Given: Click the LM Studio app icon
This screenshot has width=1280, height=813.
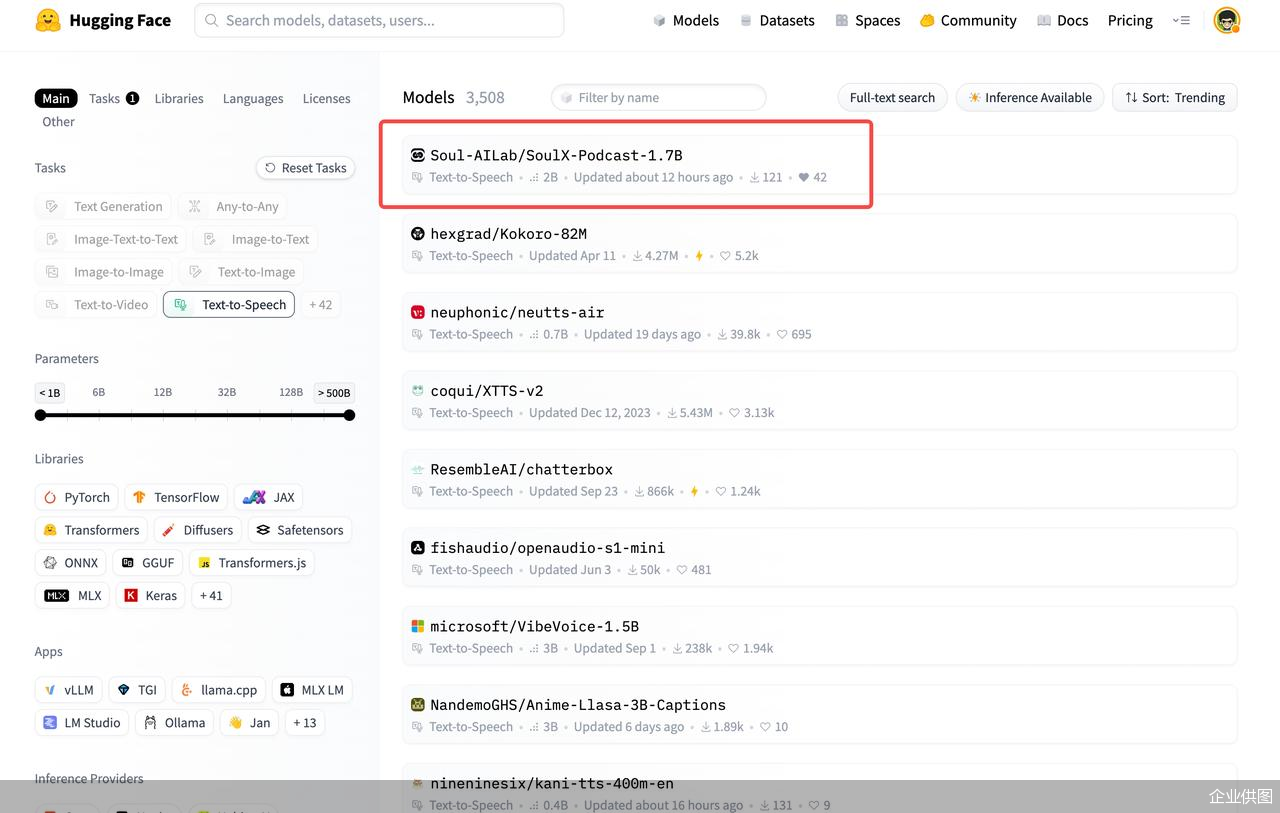Looking at the screenshot, I should click(x=51, y=722).
